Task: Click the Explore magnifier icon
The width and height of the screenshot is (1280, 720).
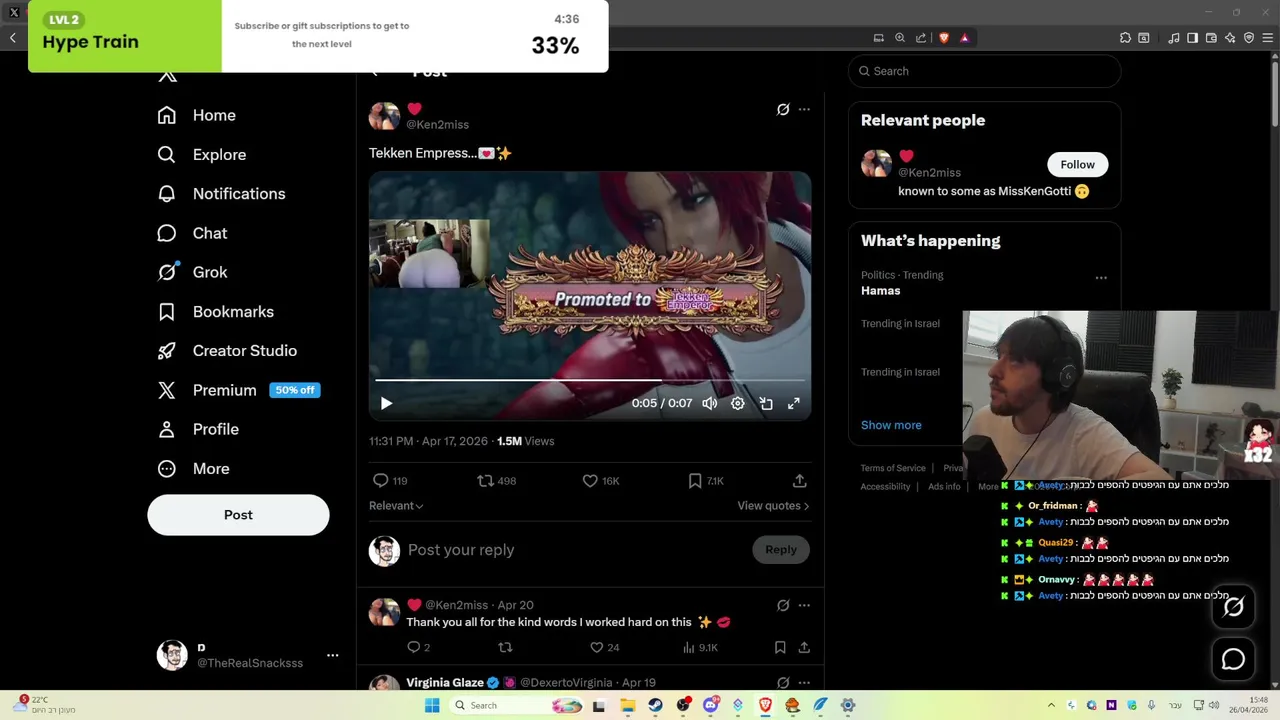Action: (167, 154)
